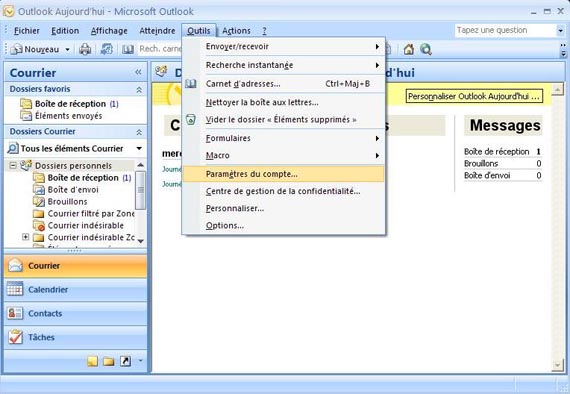Click the home icon in toolbar
570x394 pixels.
pos(409,49)
